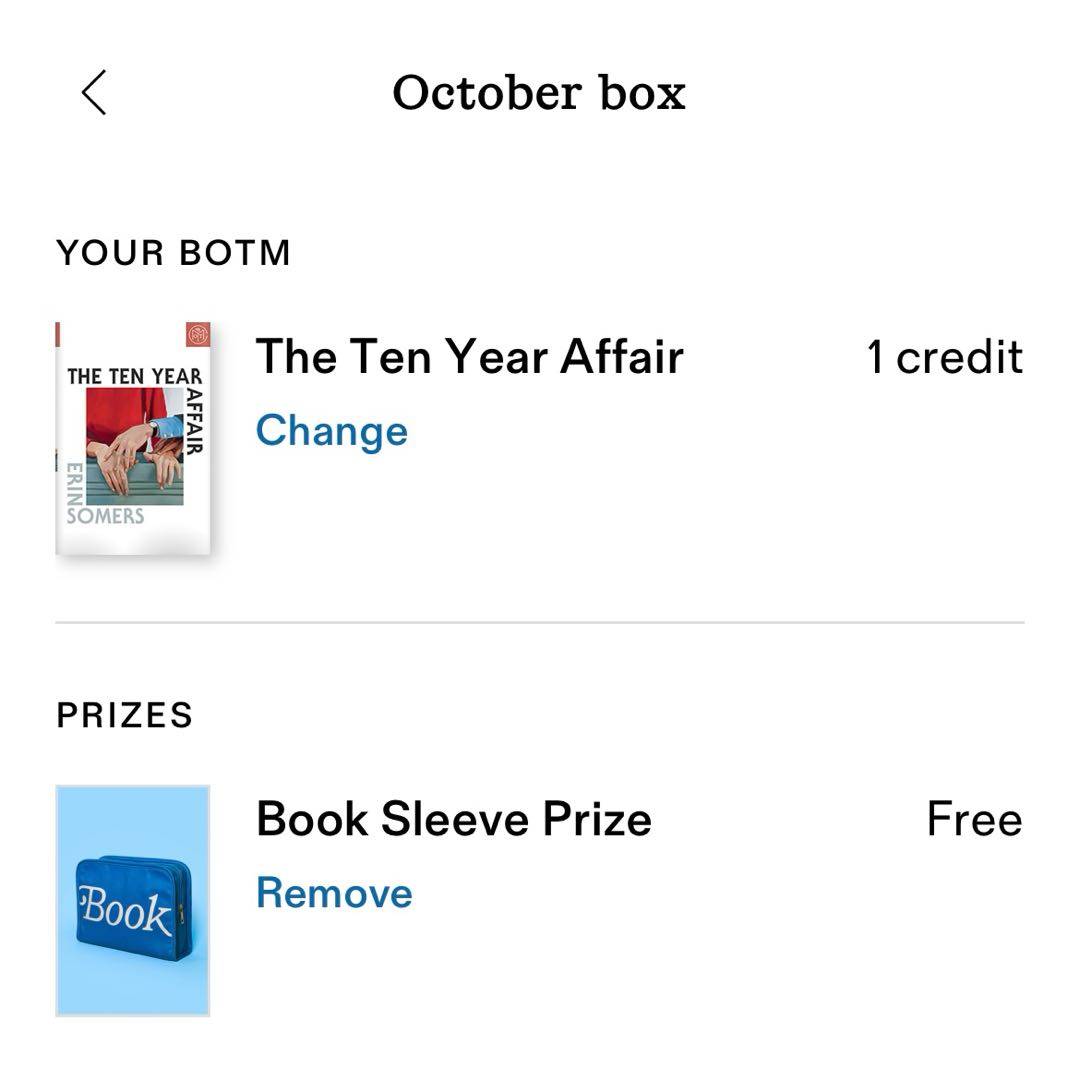Open The Ten Year Affair cover thumbnail
The width and height of the screenshot is (1080, 1080).
point(133,438)
